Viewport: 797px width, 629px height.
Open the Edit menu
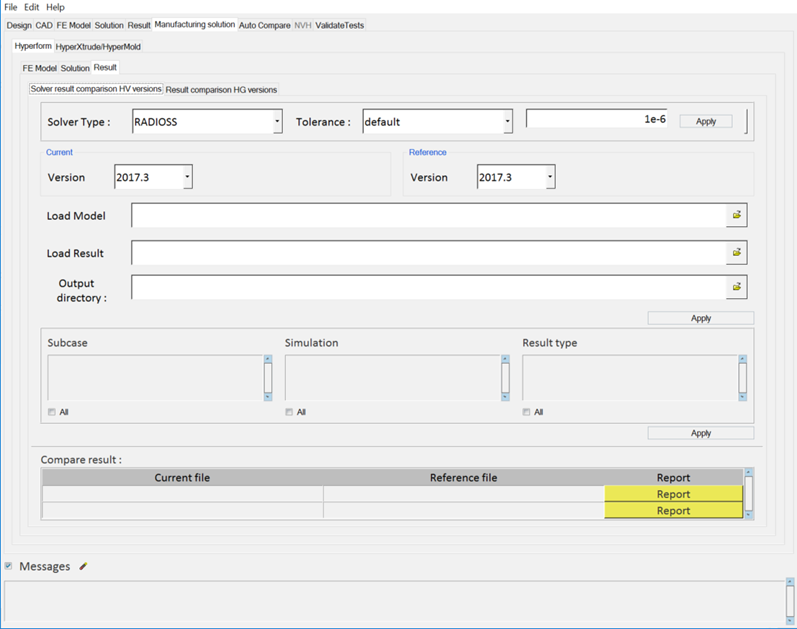[32, 7]
